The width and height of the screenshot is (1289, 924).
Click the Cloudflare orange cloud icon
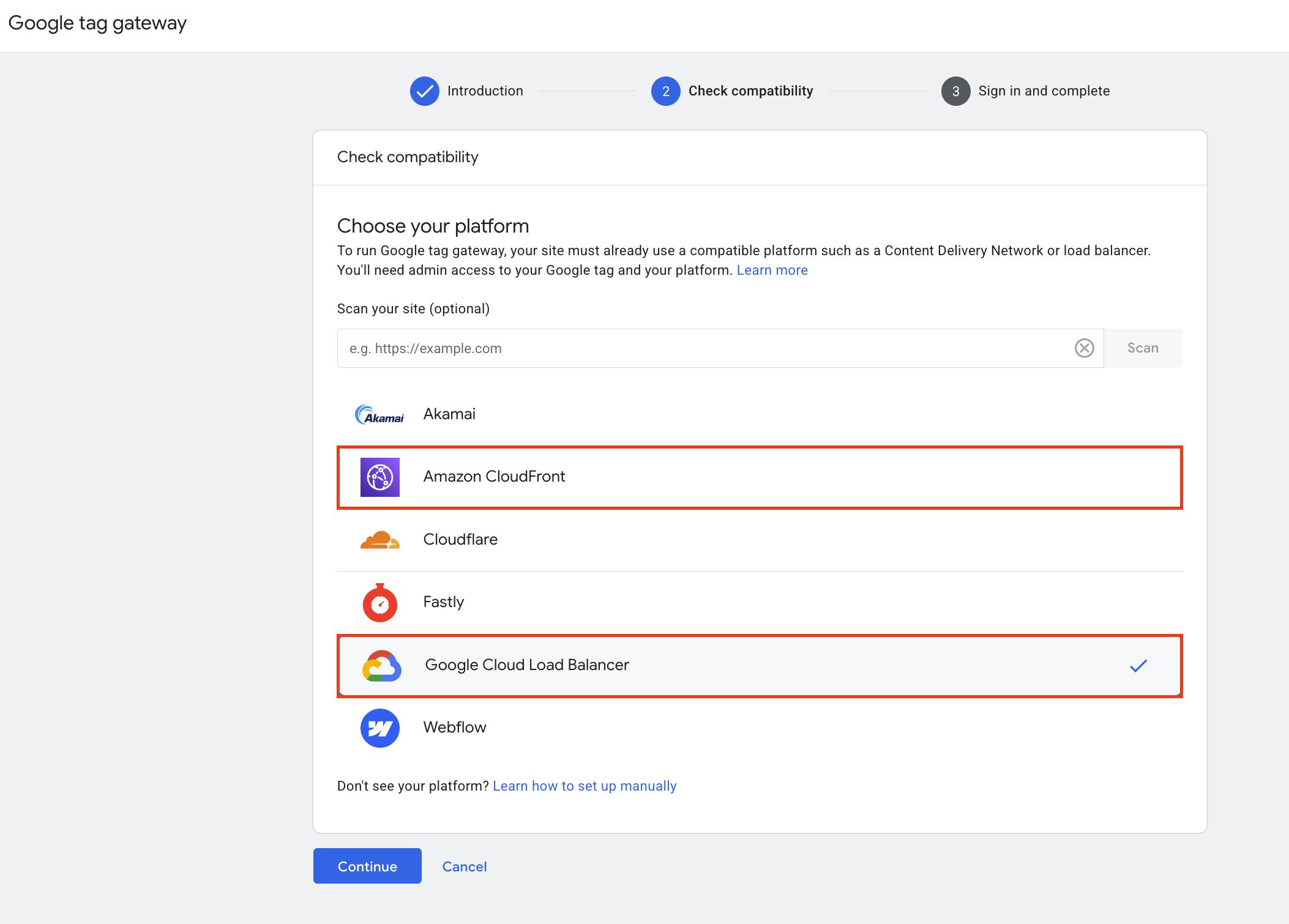point(380,540)
